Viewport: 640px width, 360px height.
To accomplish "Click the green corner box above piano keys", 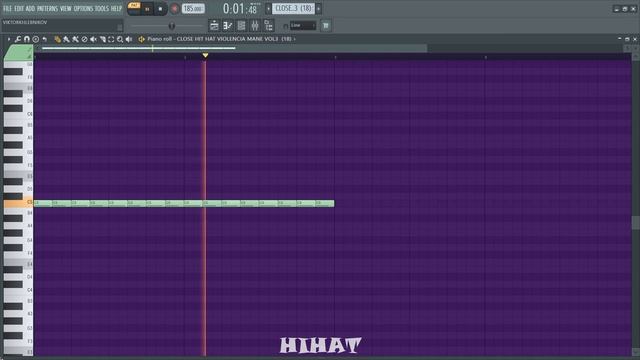I will tap(18, 52).
